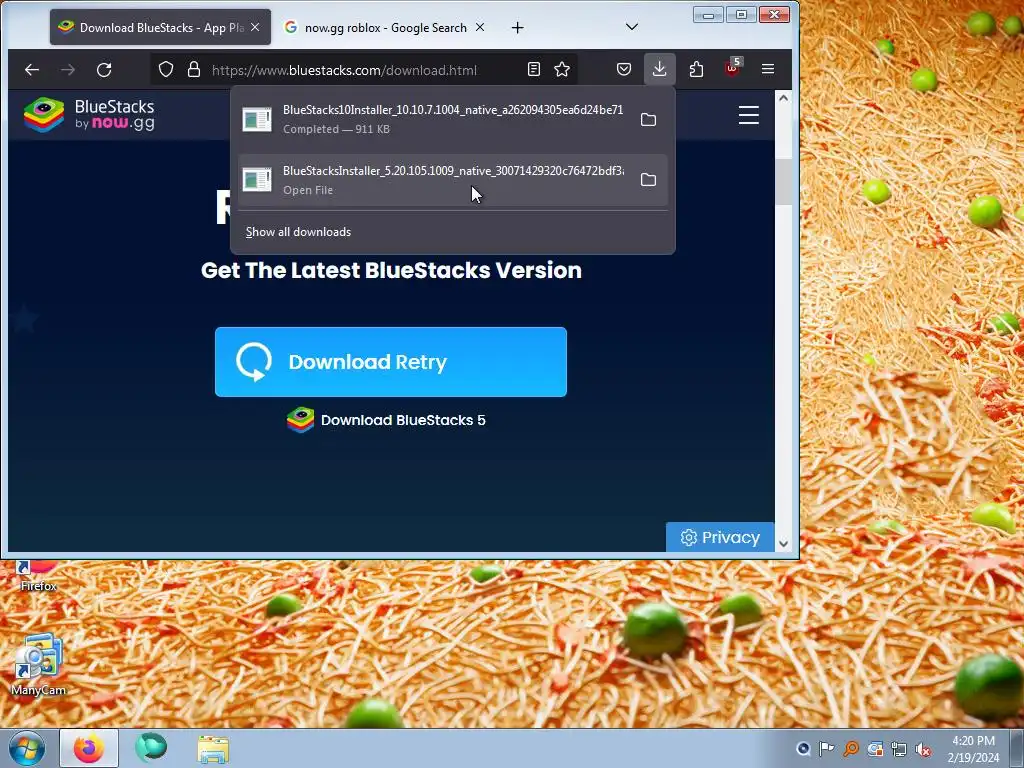Screen dimensions: 1024x768
Task: Bookmark this page with star icon
Action: pyautogui.click(x=562, y=69)
